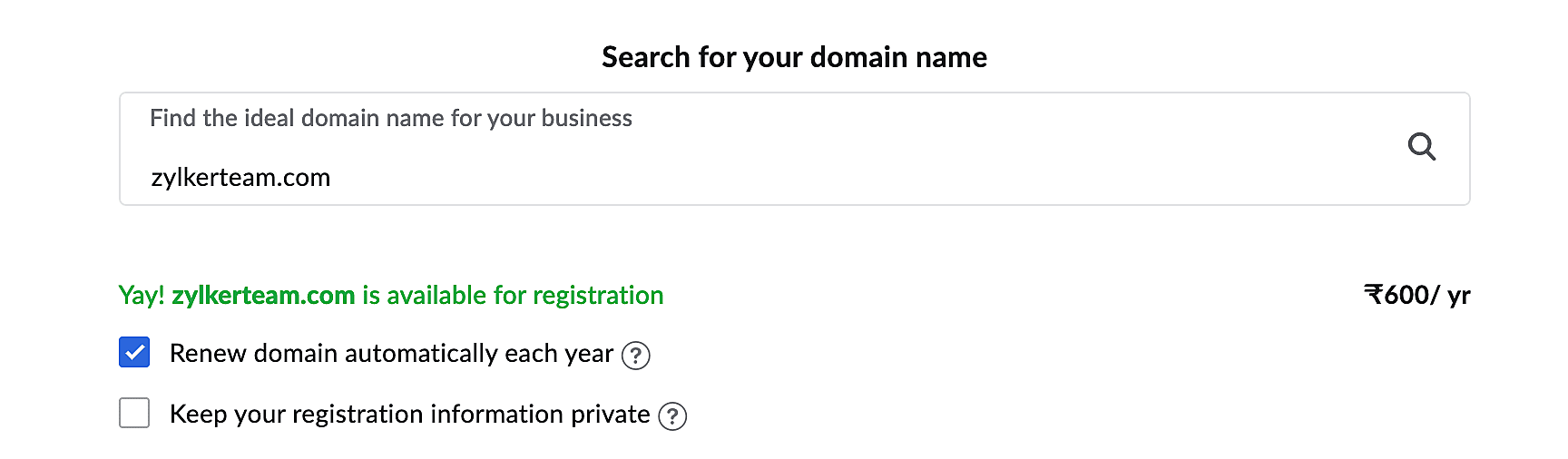The height and width of the screenshot is (459, 1568).
Task: Click the magnifier search icon
Action: click(x=1421, y=146)
